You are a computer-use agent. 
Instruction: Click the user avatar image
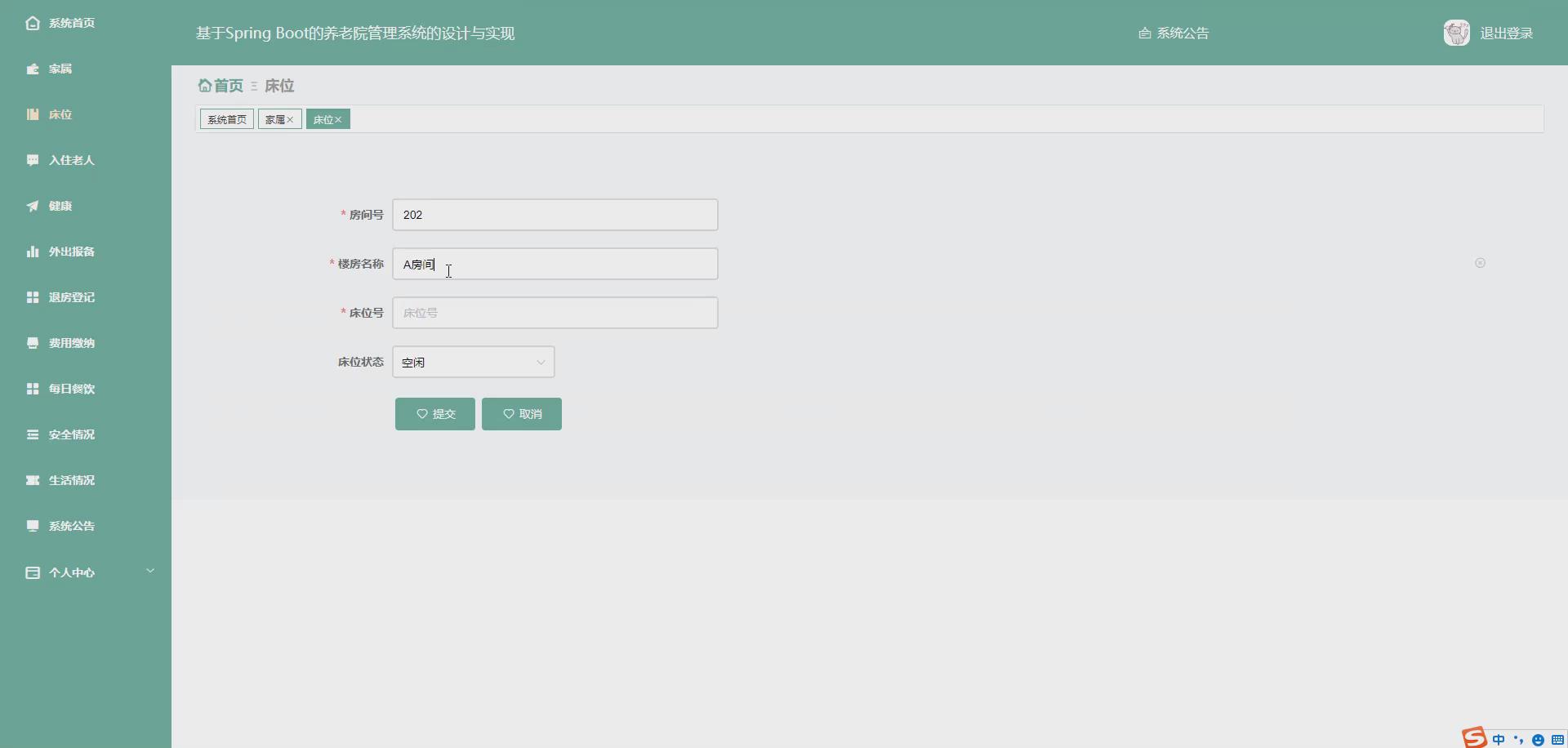click(1457, 33)
